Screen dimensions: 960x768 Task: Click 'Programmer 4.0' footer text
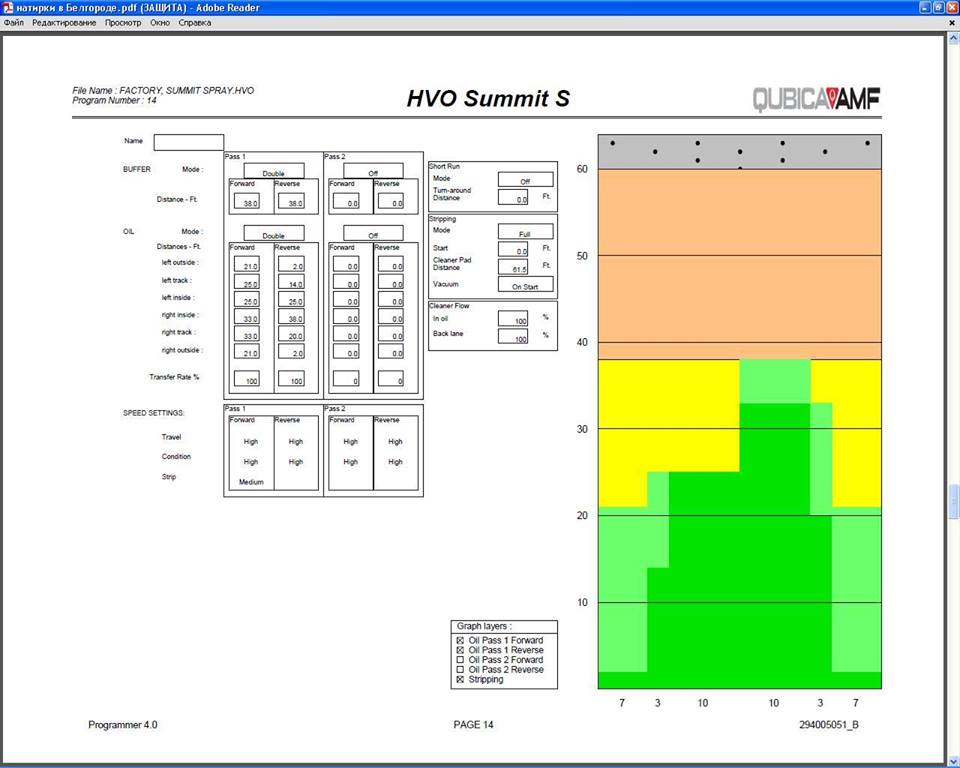[122, 725]
